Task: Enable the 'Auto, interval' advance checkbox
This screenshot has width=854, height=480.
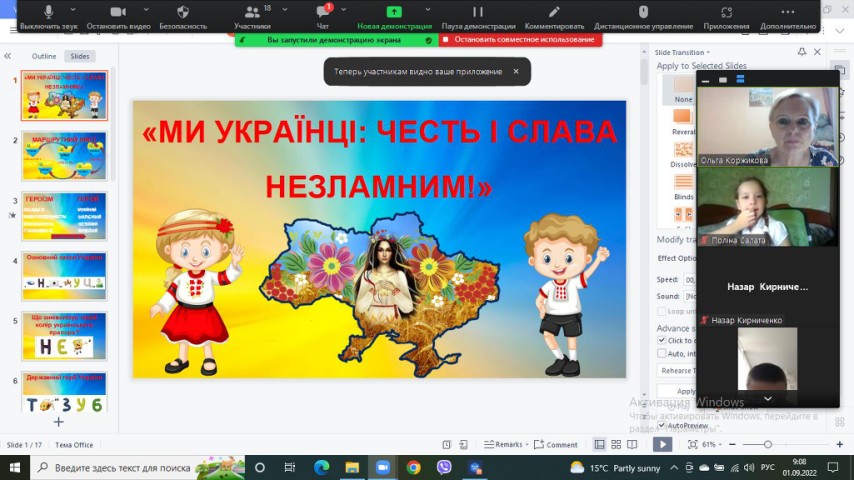Action: pos(662,353)
